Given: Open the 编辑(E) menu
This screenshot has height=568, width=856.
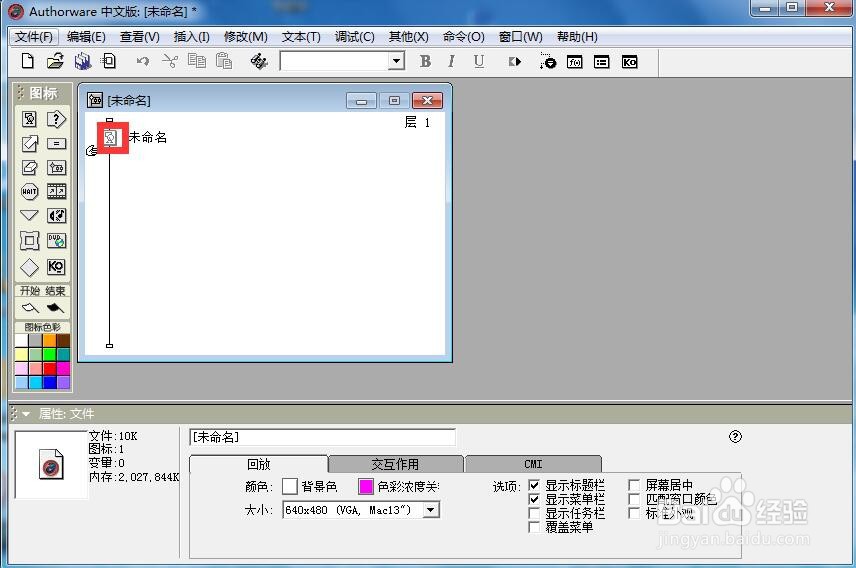Looking at the screenshot, I should (86, 37).
